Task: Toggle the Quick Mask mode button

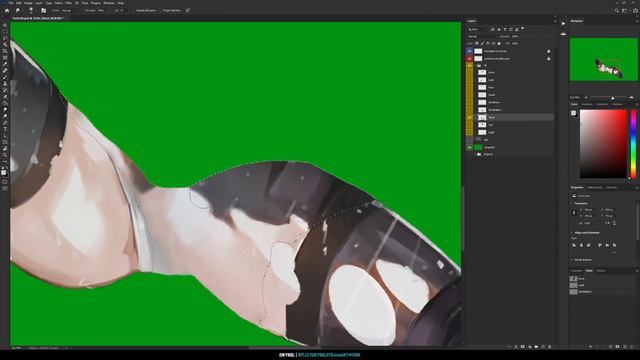Action: pyautogui.click(x=5, y=182)
